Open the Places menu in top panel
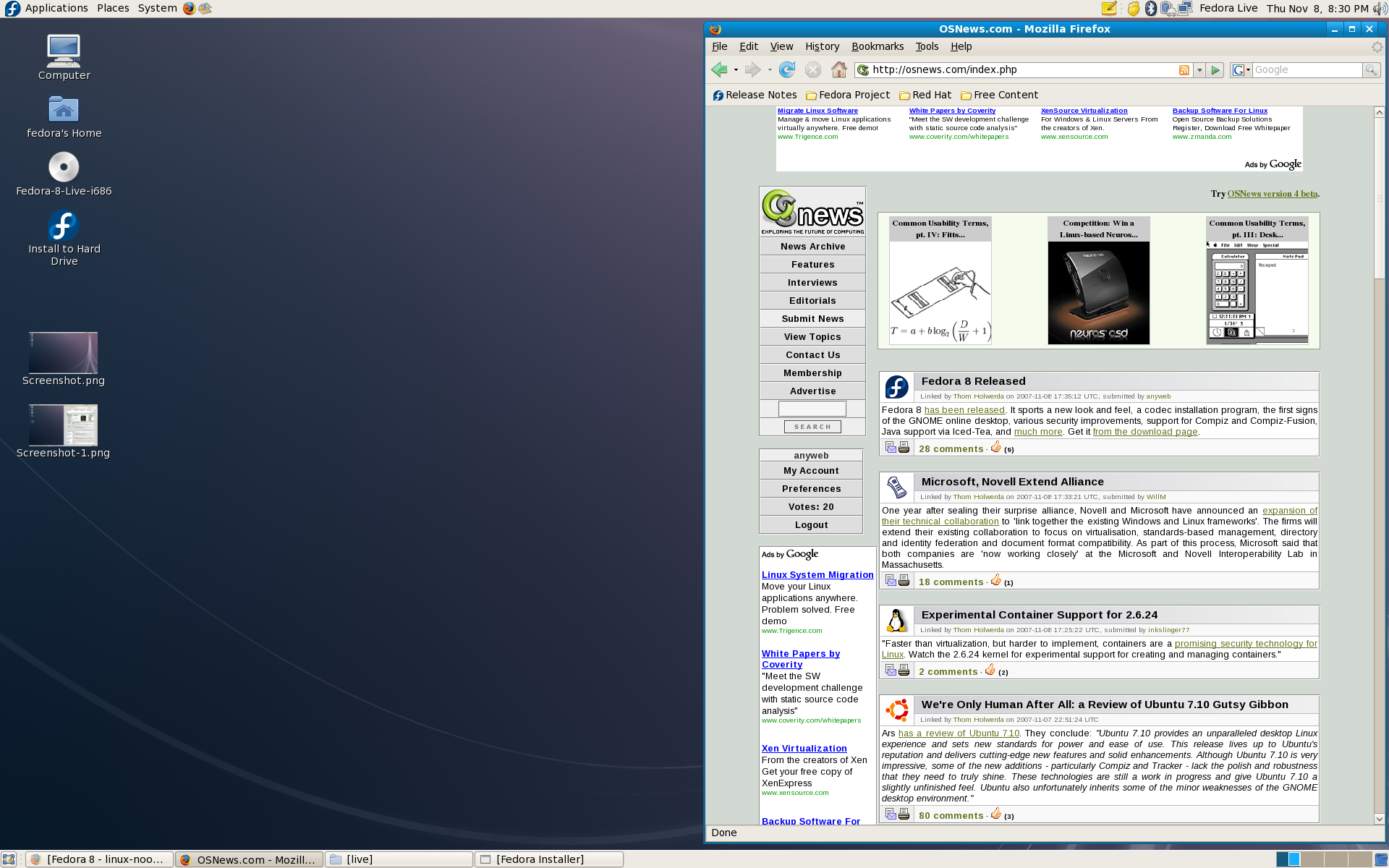 point(113,8)
